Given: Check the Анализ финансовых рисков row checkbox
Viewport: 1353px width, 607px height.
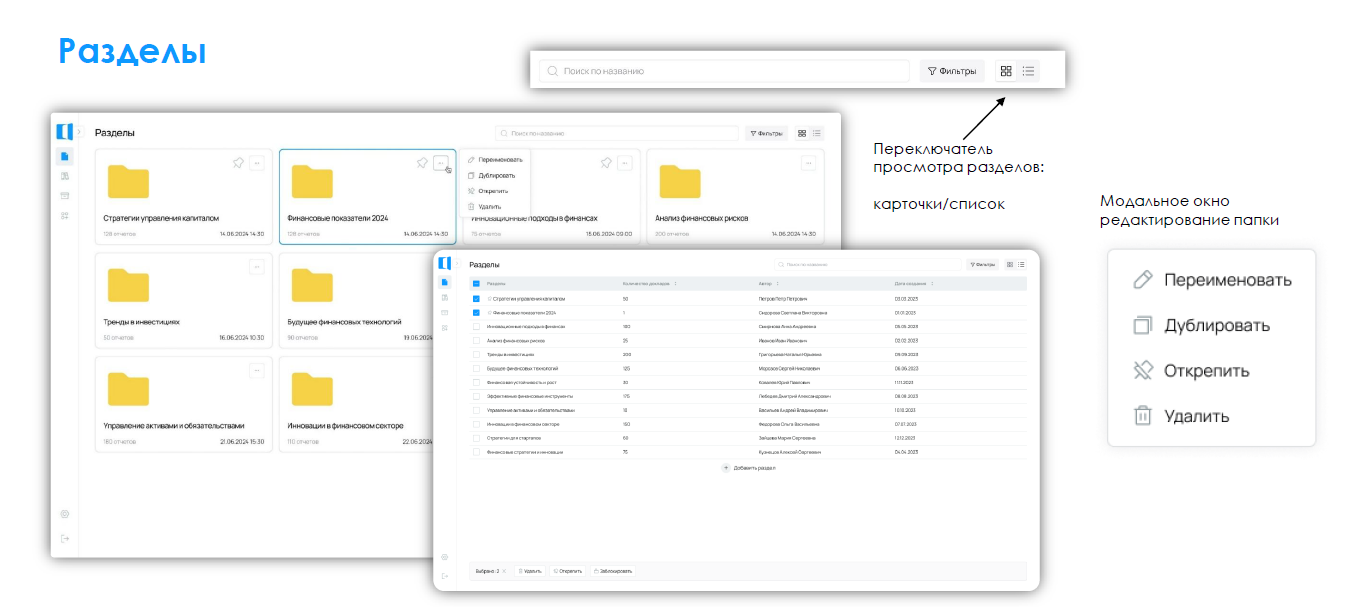Looking at the screenshot, I should [476, 340].
